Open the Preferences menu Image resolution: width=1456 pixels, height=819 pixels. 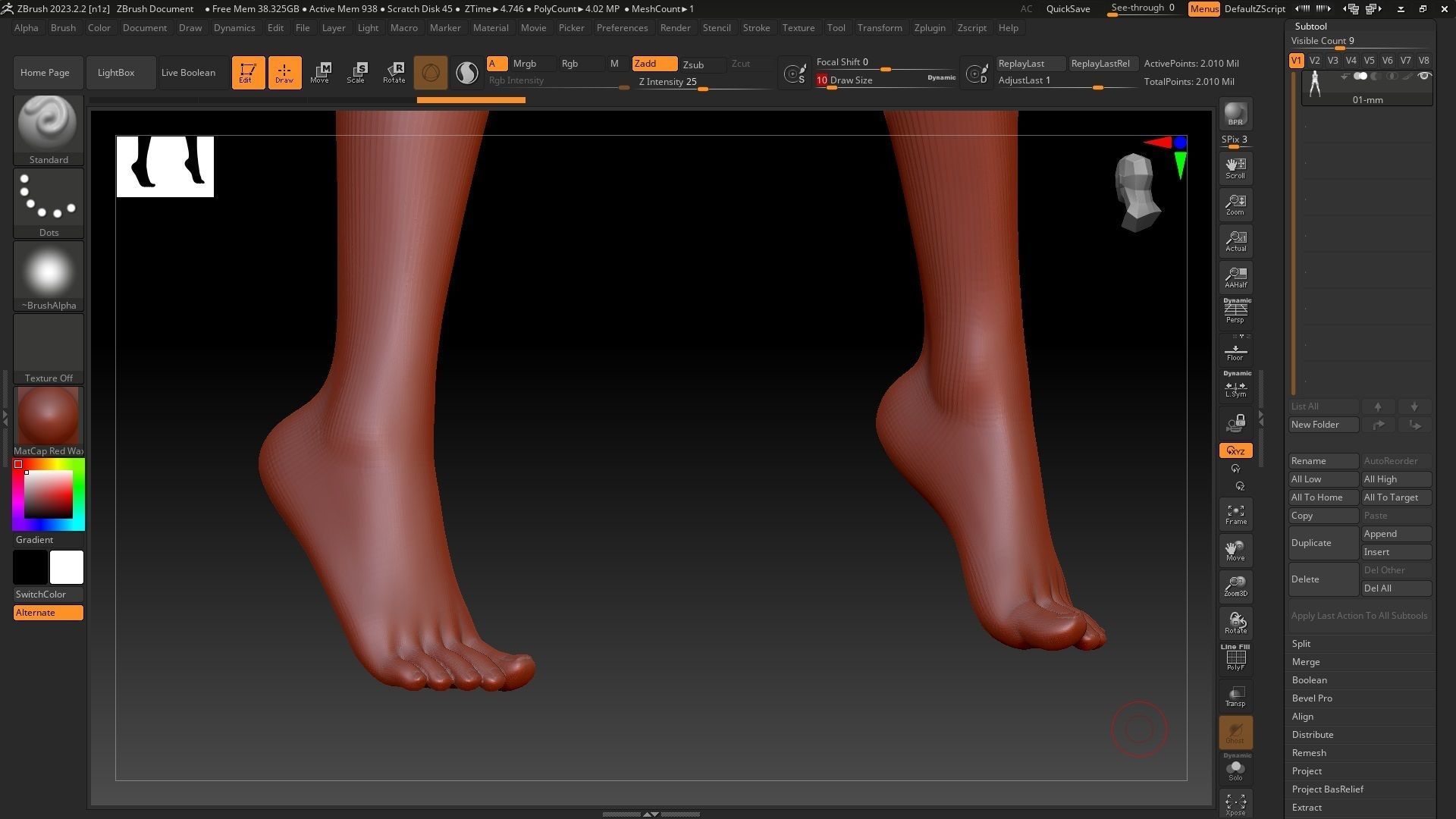[x=622, y=28]
